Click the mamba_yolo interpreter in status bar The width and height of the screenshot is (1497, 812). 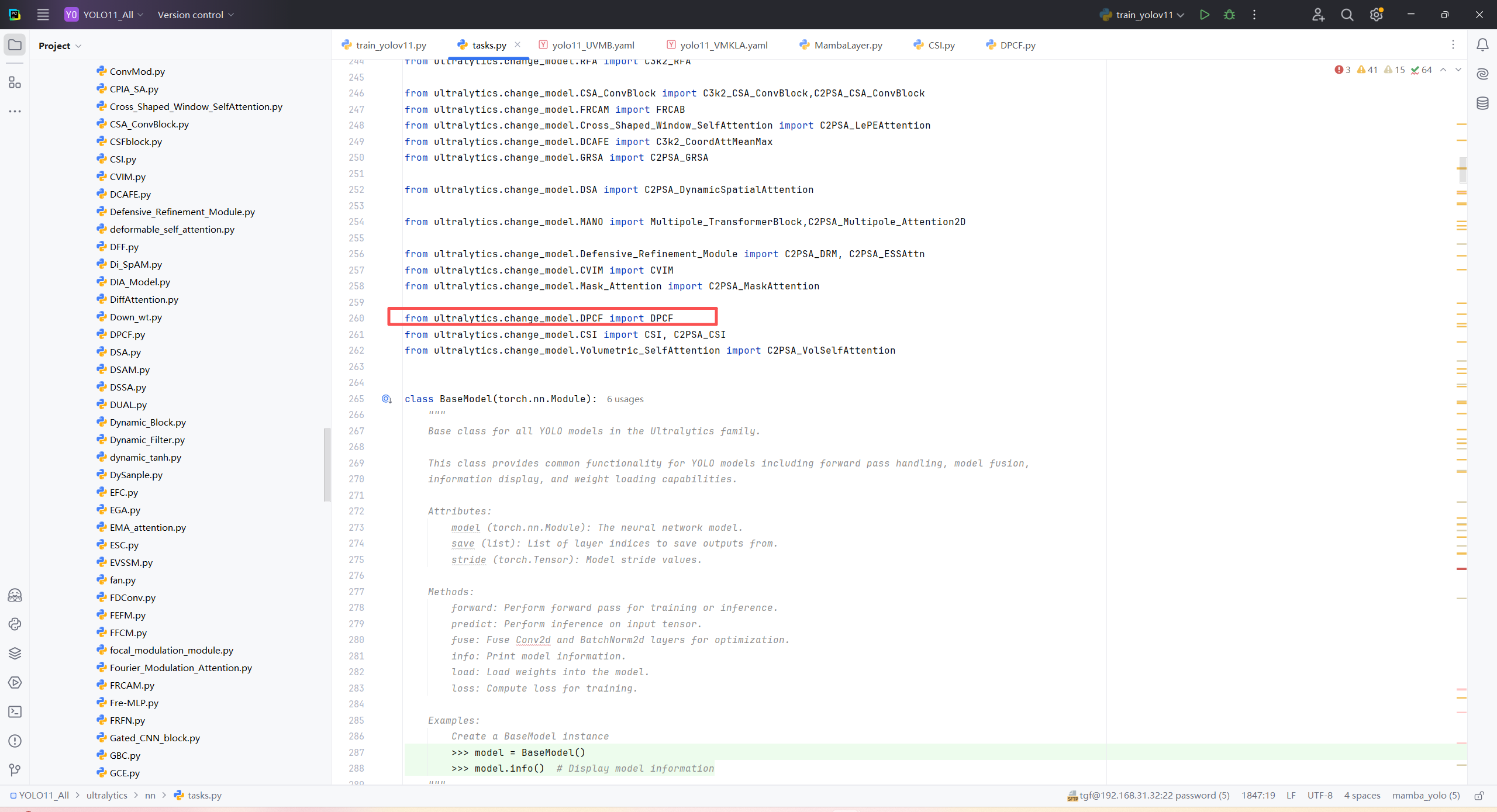click(x=1426, y=795)
